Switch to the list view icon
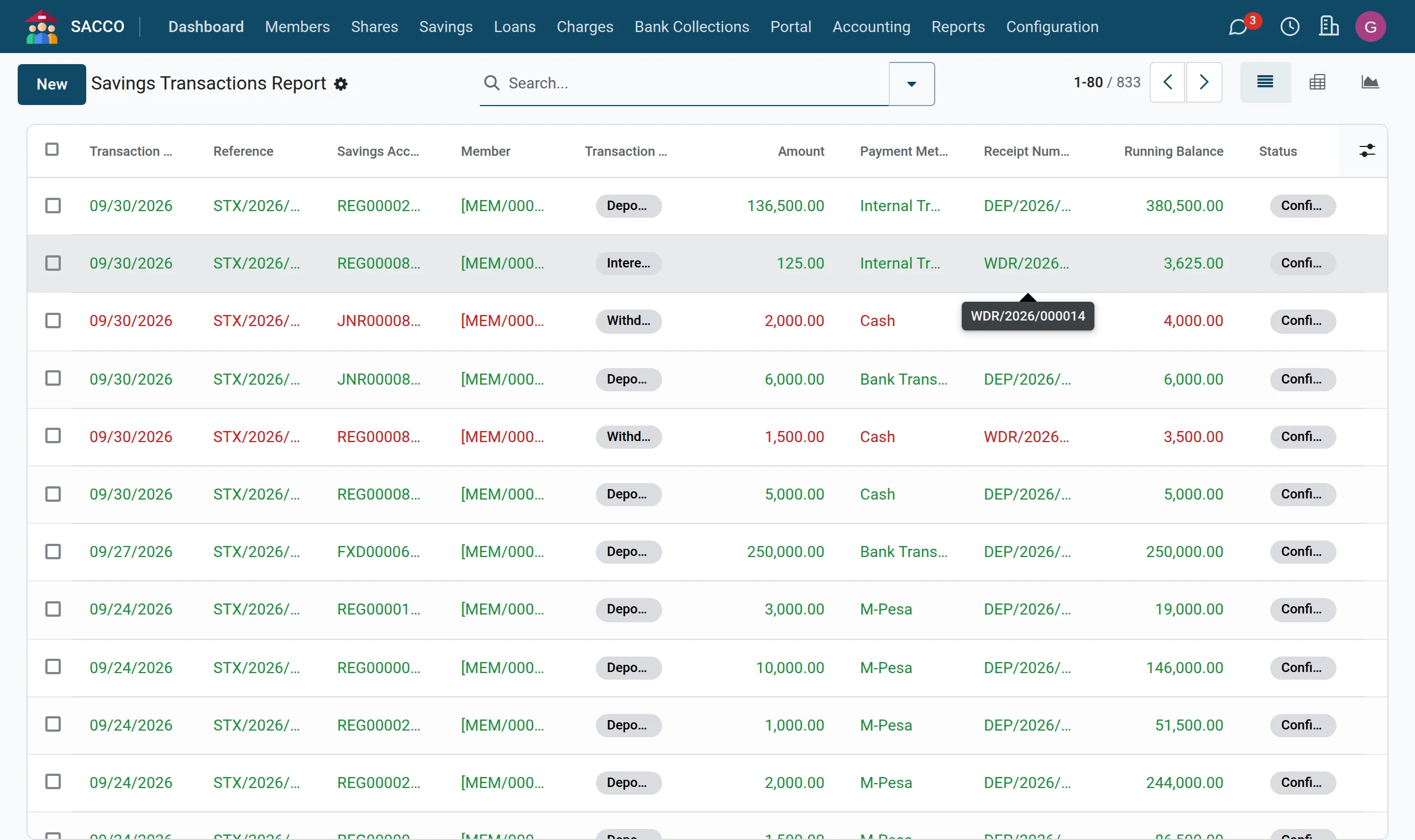 pos(1265,83)
